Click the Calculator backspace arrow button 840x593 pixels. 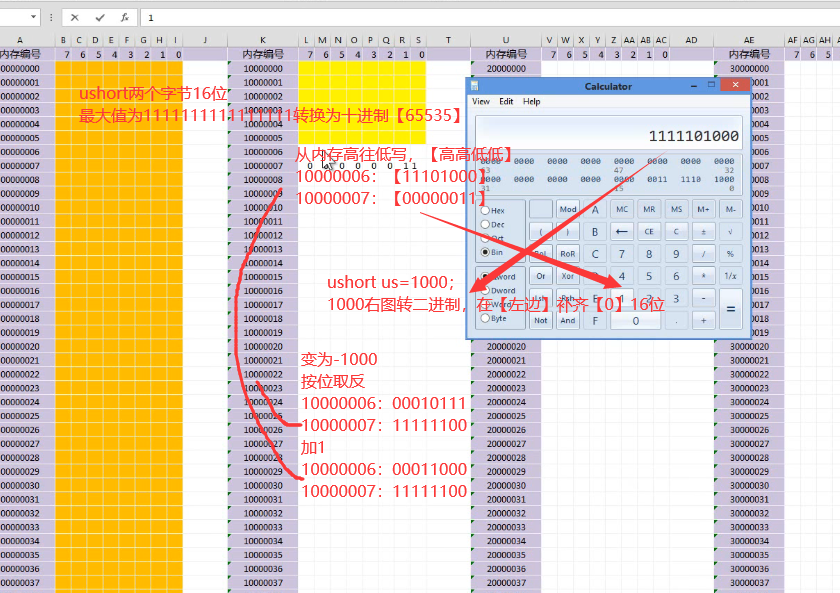click(621, 231)
